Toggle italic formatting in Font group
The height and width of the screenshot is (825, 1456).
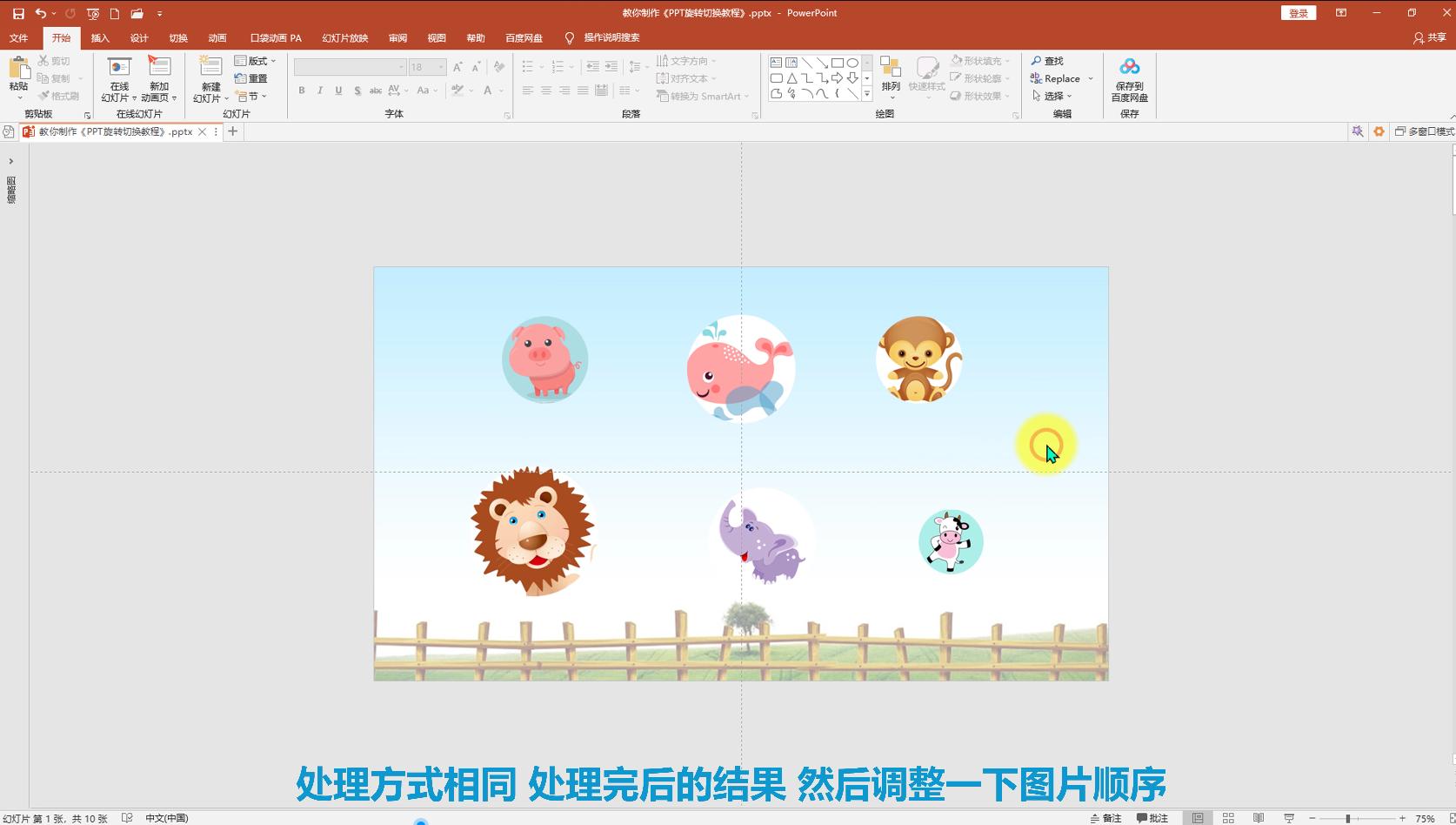click(x=320, y=90)
